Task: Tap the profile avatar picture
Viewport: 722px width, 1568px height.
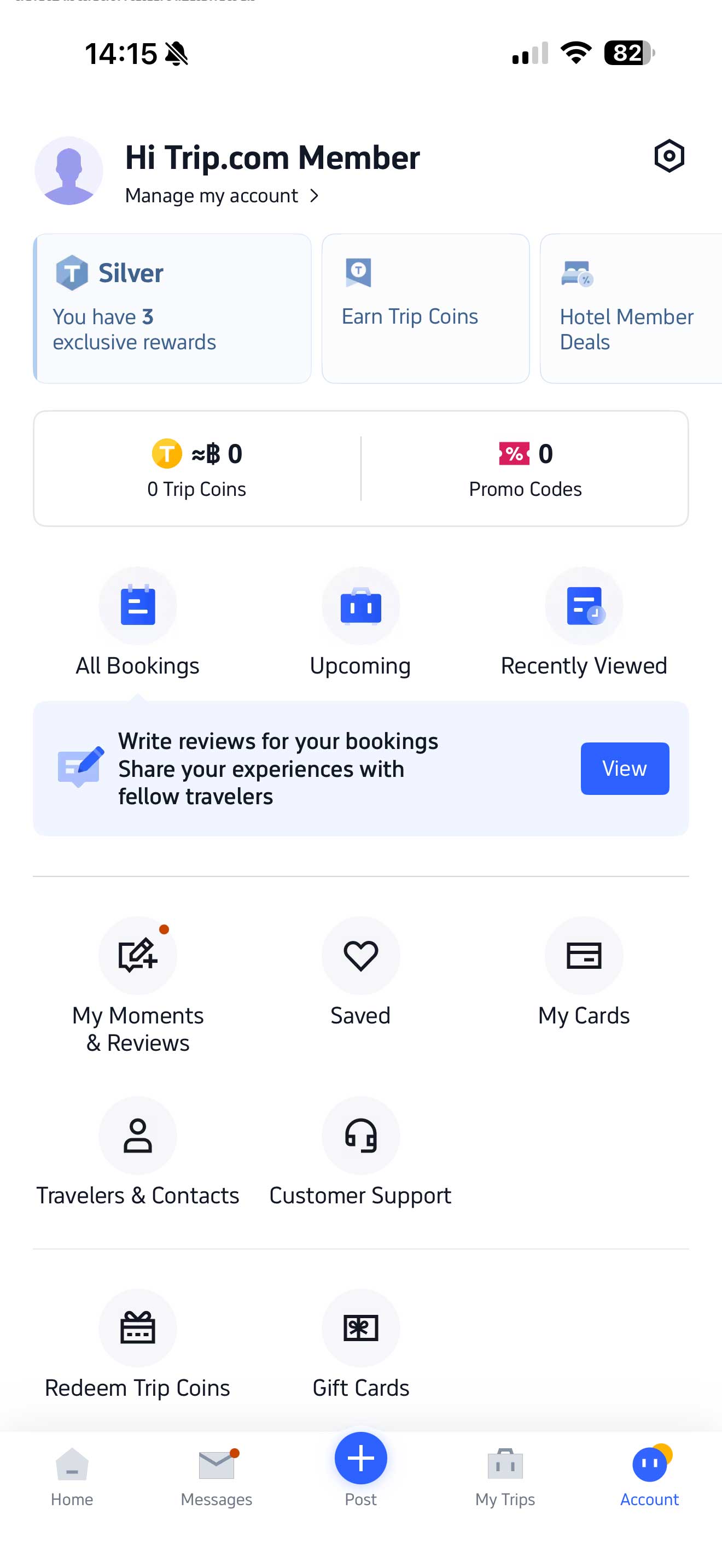Action: tap(69, 171)
